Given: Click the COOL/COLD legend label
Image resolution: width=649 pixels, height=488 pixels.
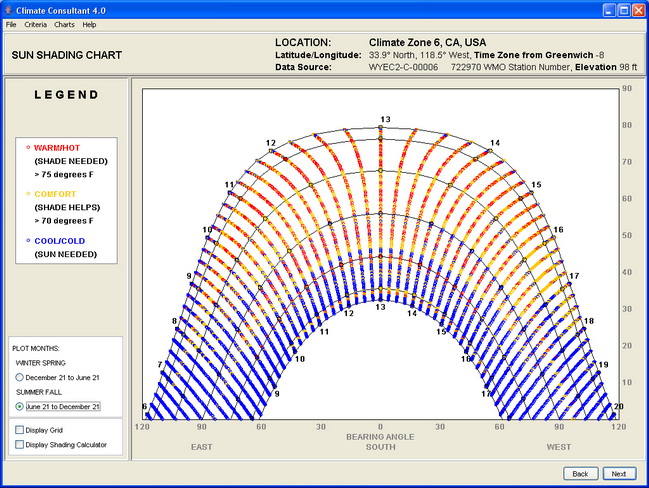Looking at the screenshot, I should point(60,241).
